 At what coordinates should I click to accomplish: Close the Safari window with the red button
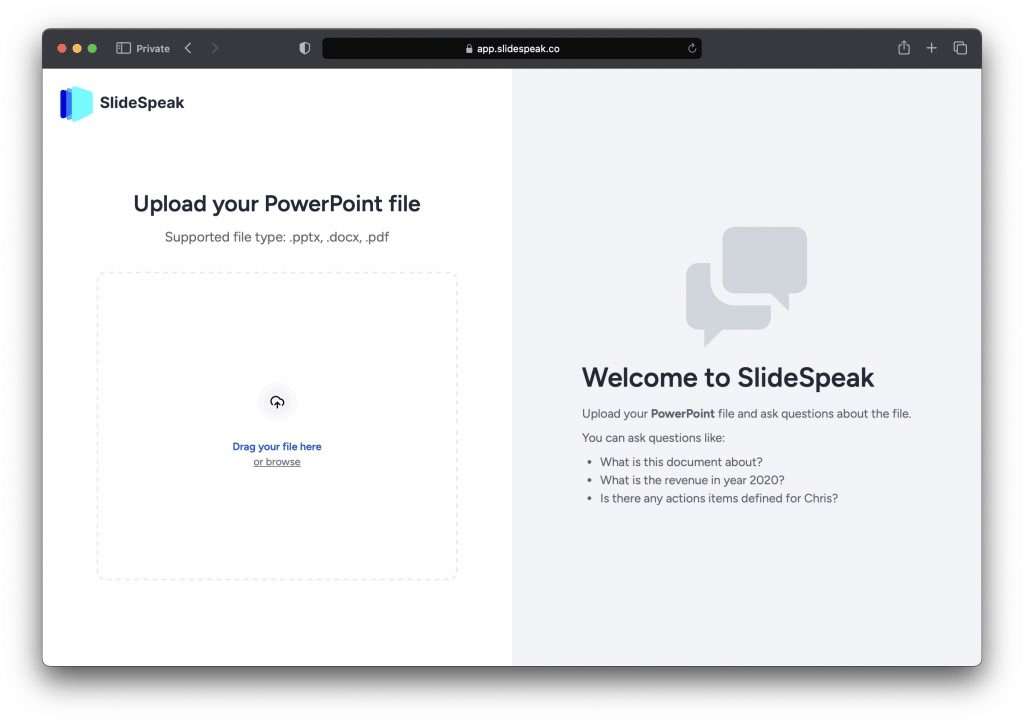62,48
